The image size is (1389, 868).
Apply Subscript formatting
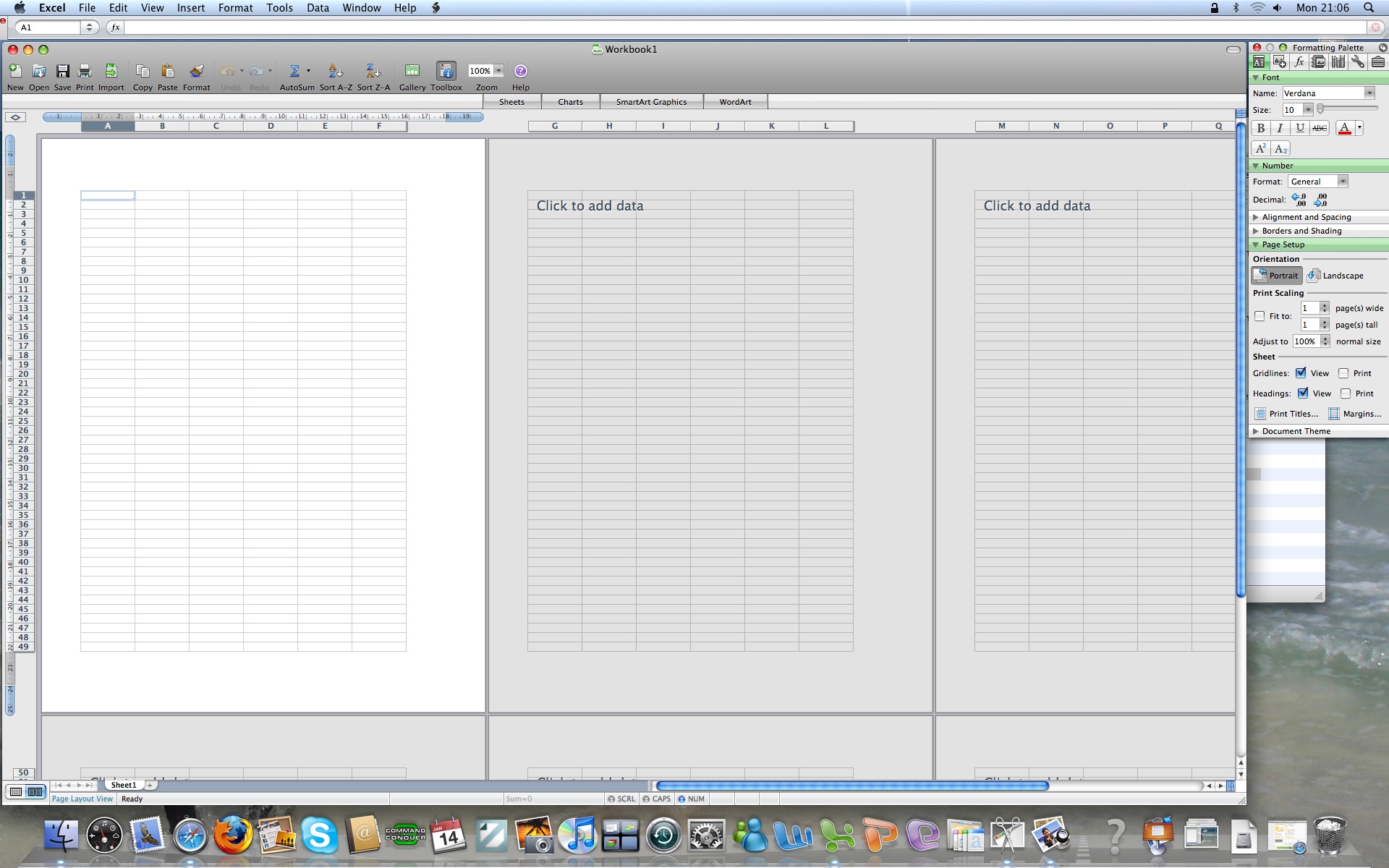1280,149
